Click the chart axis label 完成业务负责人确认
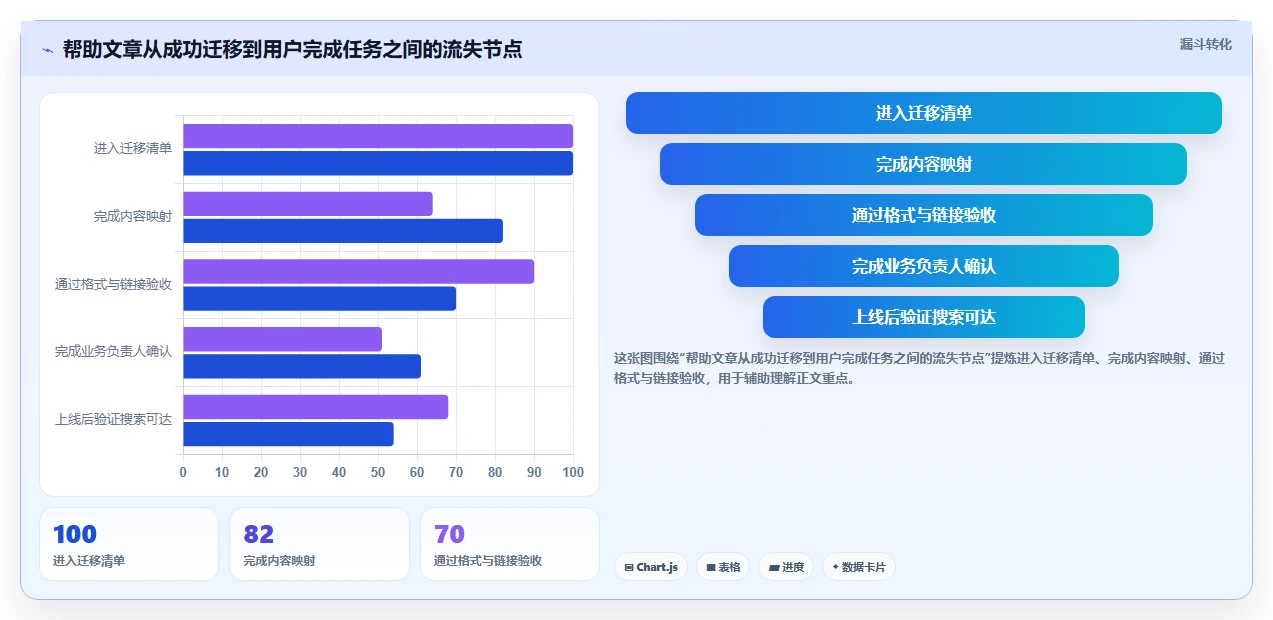The width and height of the screenshot is (1273, 620). click(113, 352)
